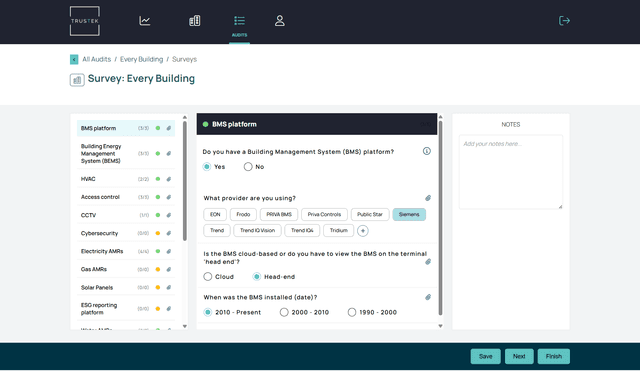Choose EON provider chip
Image resolution: width=640 pixels, height=371 pixels.
(215, 214)
